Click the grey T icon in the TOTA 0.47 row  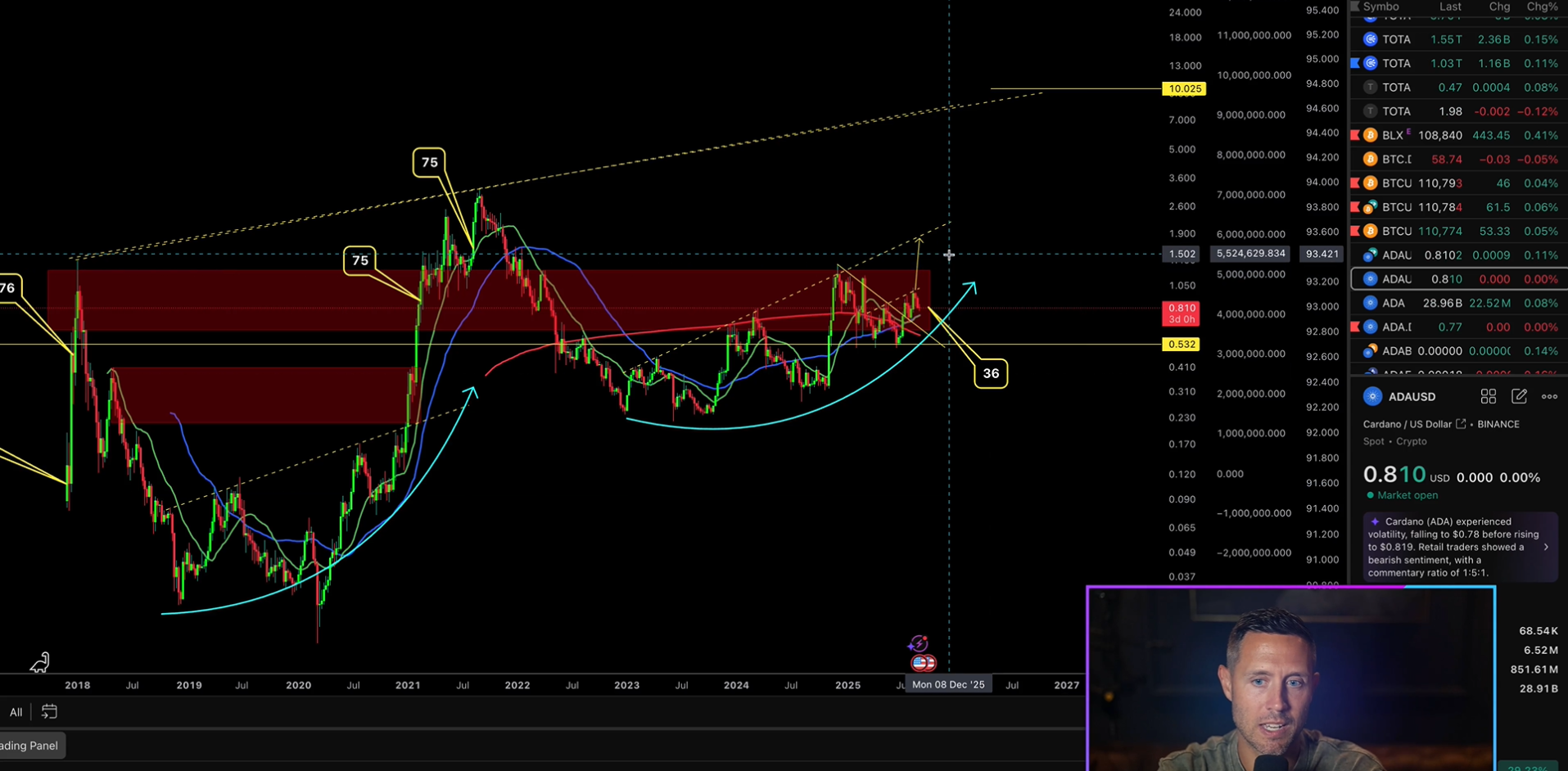tap(1370, 87)
